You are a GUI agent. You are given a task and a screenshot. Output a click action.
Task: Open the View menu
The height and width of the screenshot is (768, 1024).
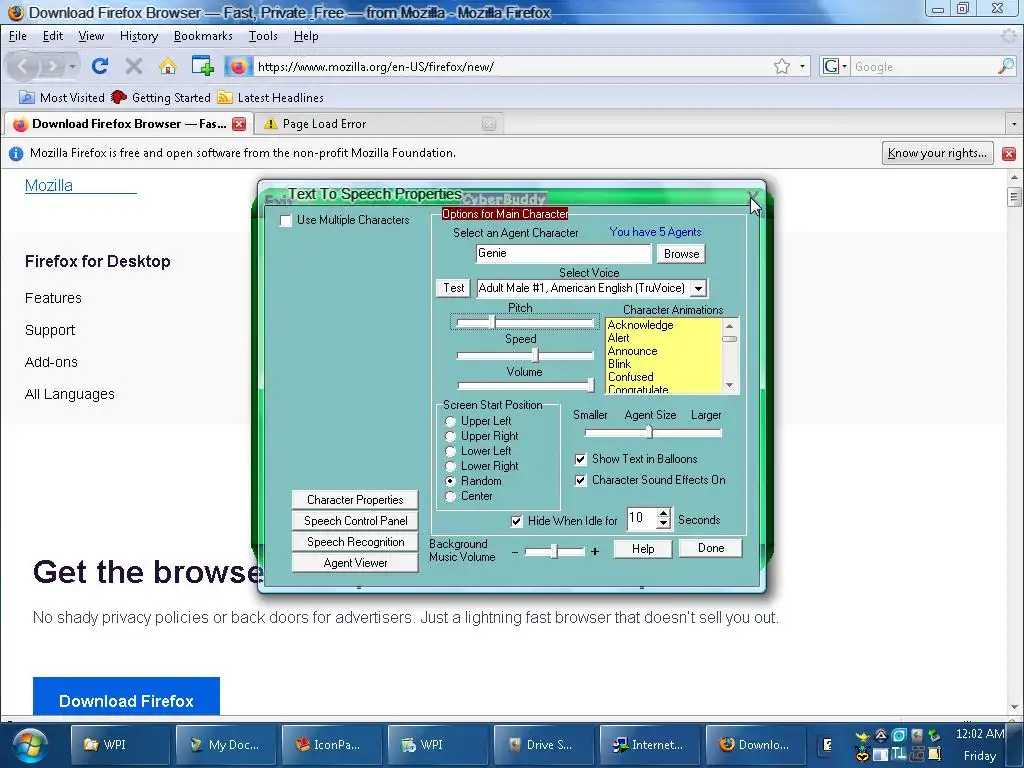click(x=91, y=36)
